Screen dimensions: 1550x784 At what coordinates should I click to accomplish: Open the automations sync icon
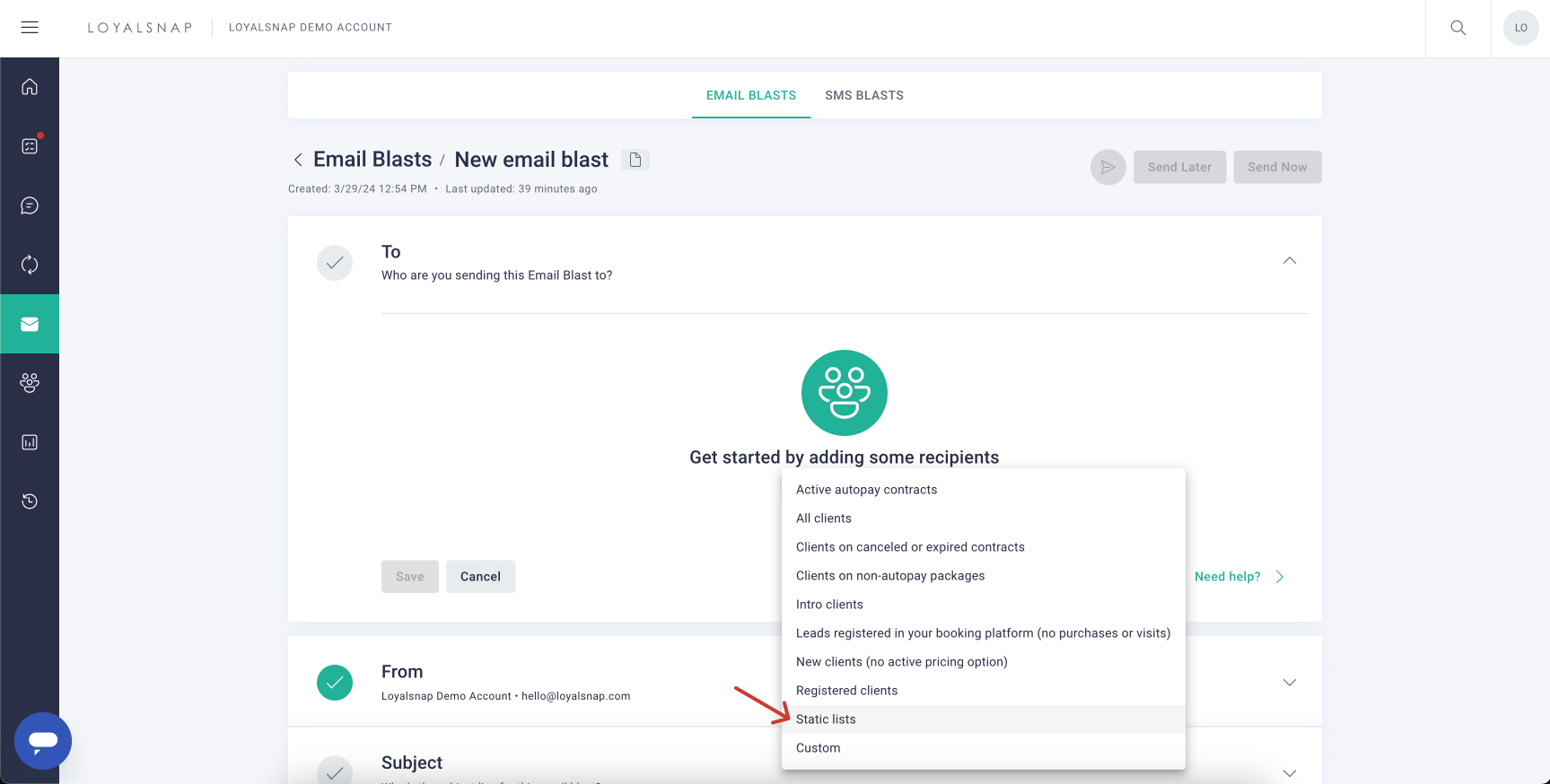click(30, 264)
